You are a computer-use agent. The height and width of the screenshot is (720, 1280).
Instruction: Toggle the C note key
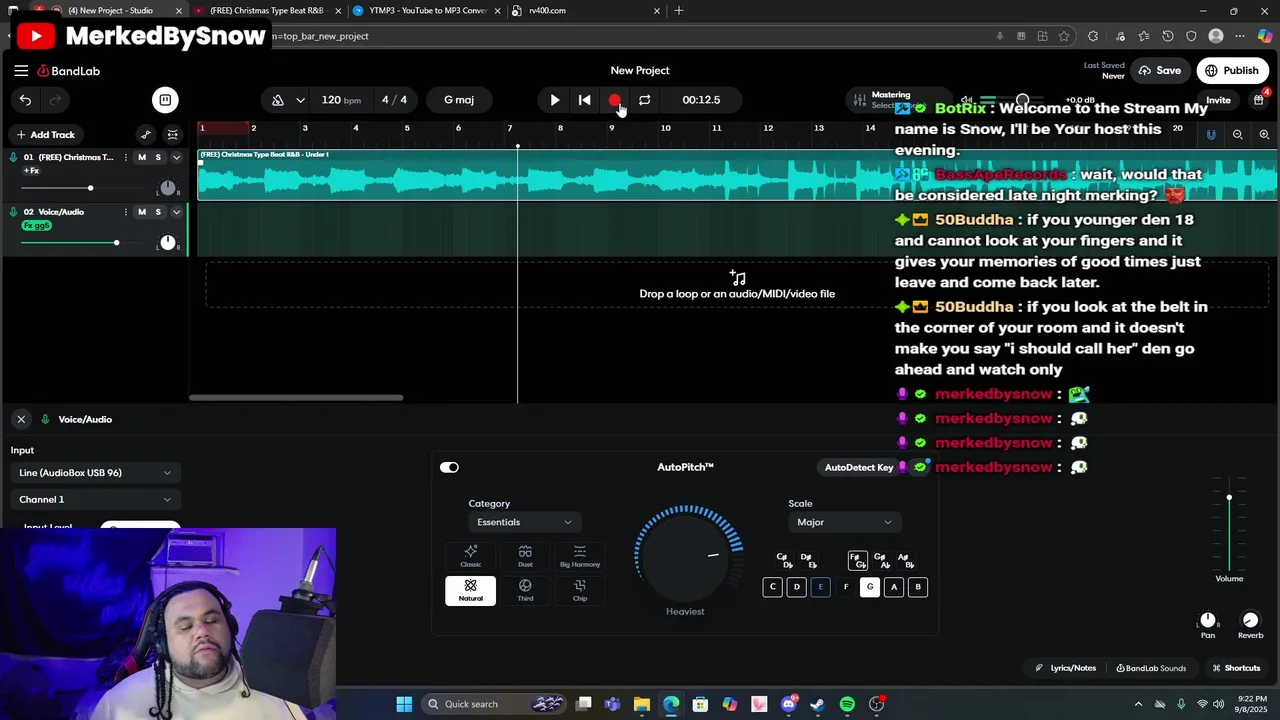click(x=772, y=588)
